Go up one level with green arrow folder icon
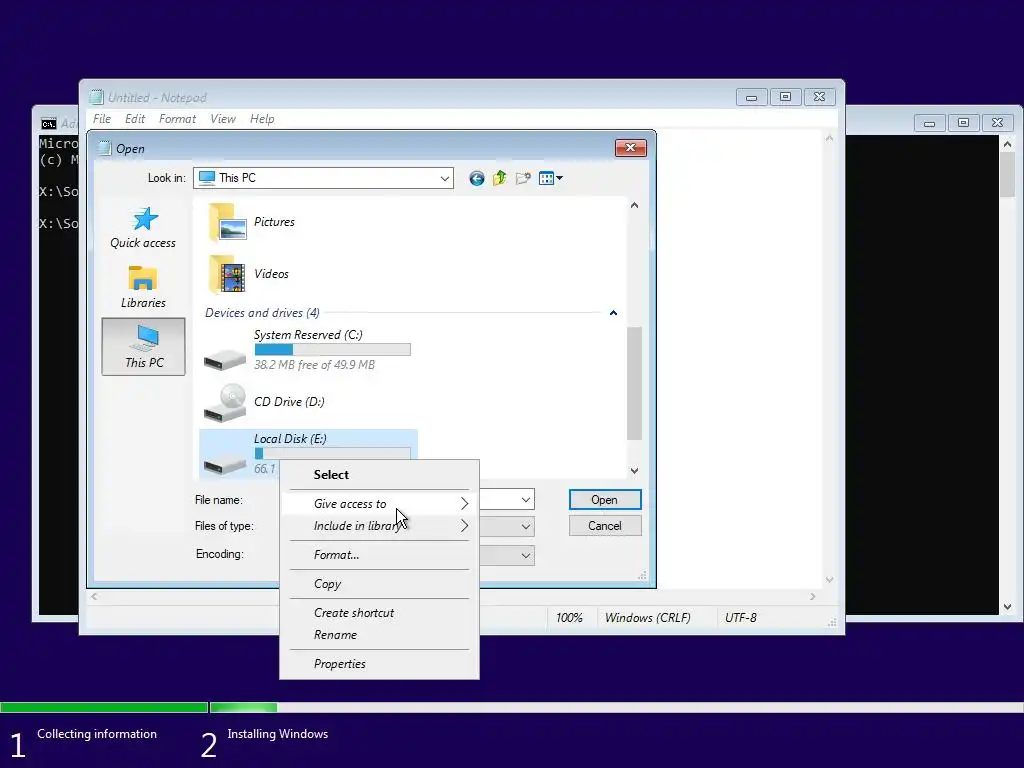This screenshot has width=1024, height=768. click(x=500, y=178)
